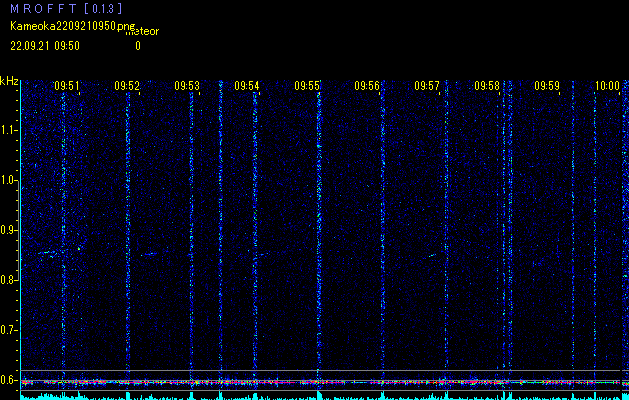Select the Kameoka2209210950.png file name
The width and height of the screenshot is (629, 400).
(x=73, y=26)
